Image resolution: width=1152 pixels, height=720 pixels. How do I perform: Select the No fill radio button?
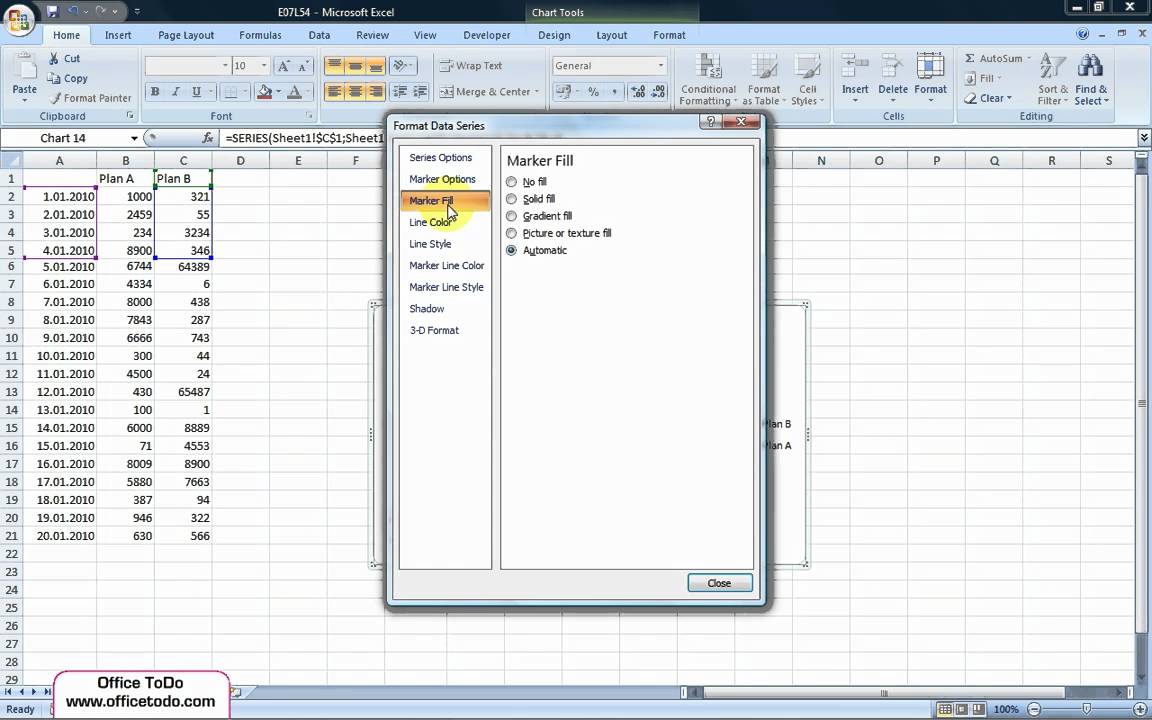(x=511, y=181)
